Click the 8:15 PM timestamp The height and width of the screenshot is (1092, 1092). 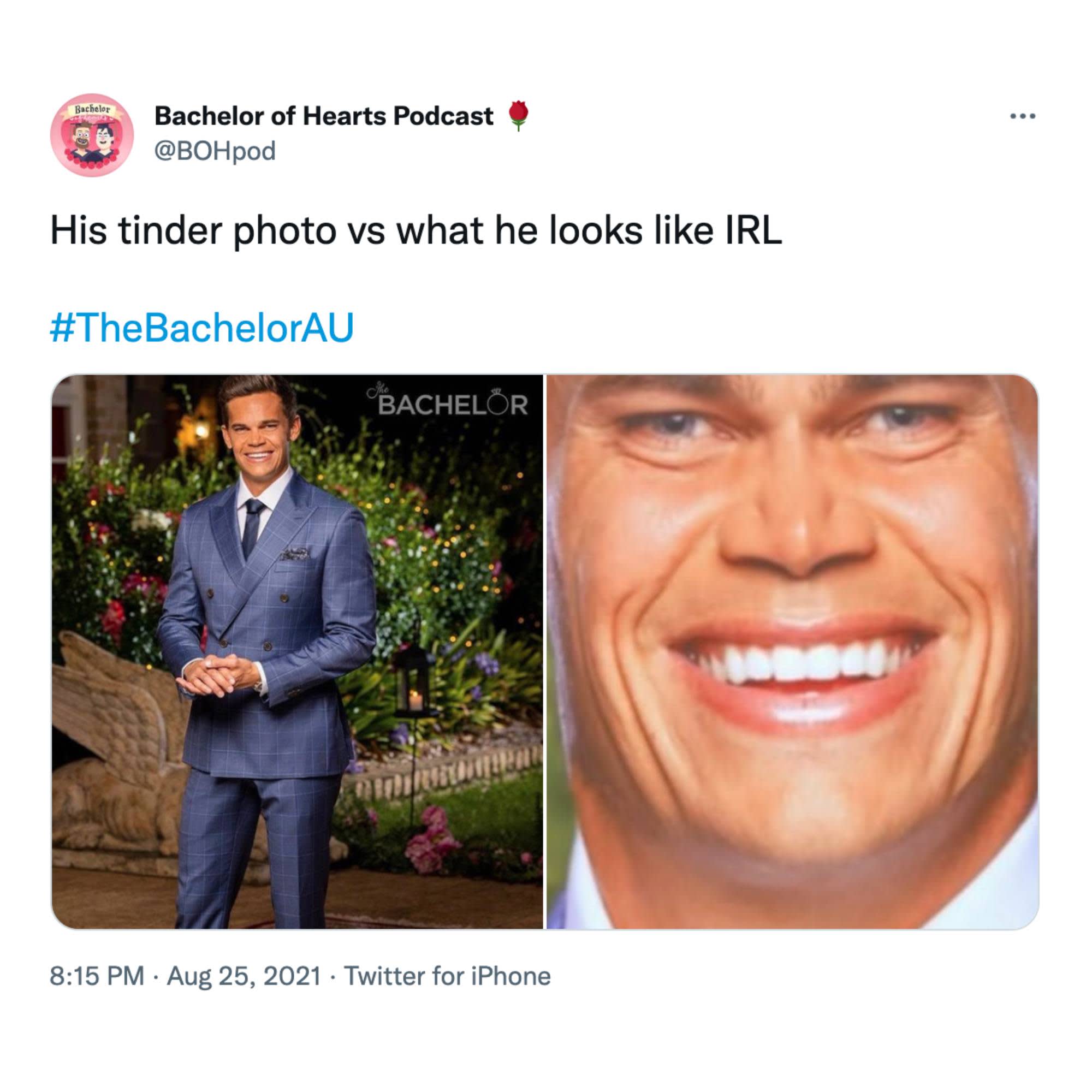pyautogui.click(x=97, y=976)
